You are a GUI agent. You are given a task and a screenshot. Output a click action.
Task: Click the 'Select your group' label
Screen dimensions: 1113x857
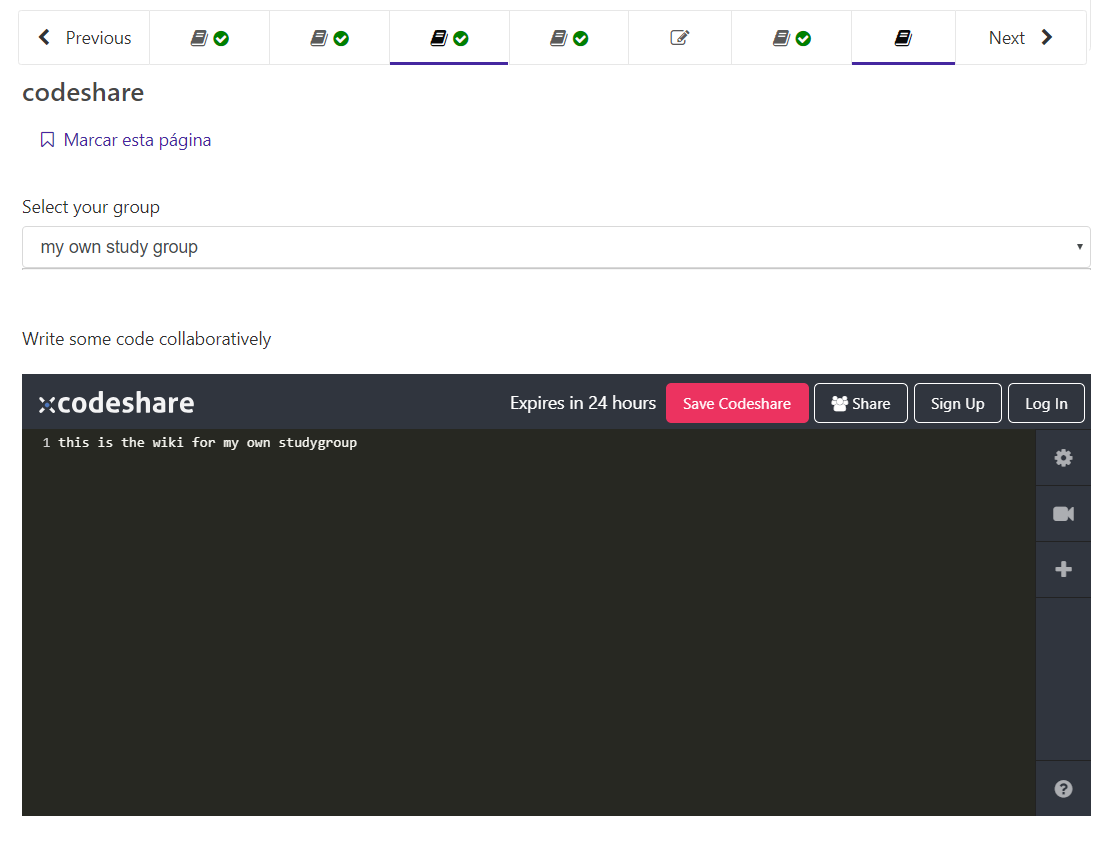(x=91, y=207)
